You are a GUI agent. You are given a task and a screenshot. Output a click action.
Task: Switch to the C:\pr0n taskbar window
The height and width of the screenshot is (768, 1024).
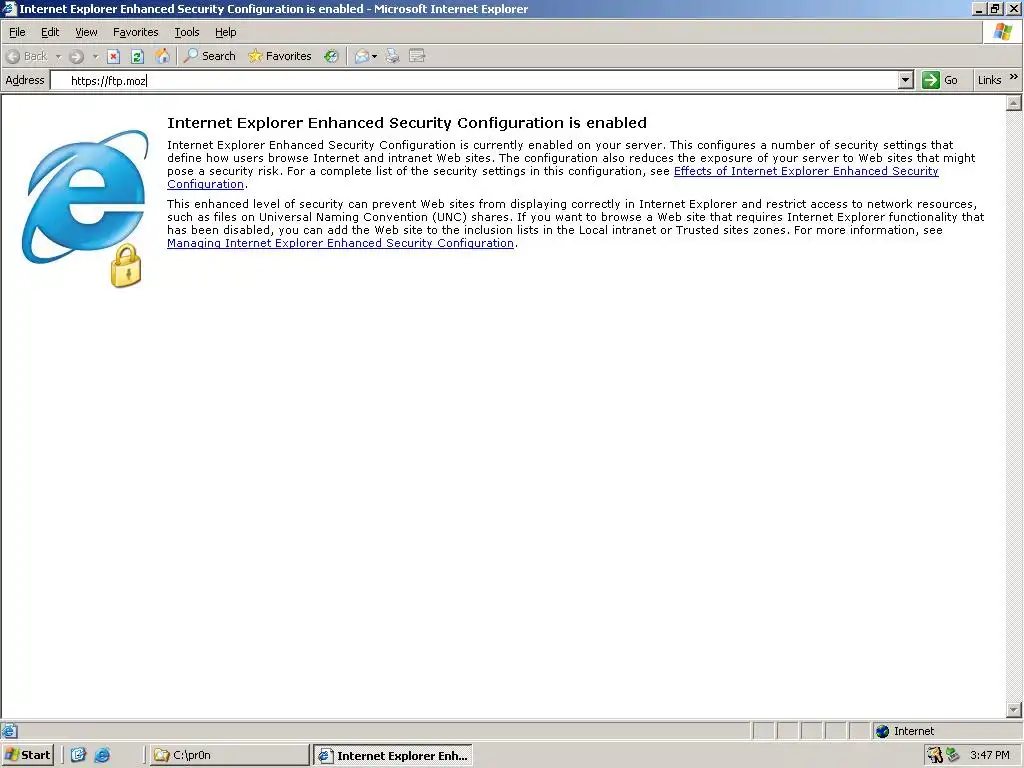point(229,755)
